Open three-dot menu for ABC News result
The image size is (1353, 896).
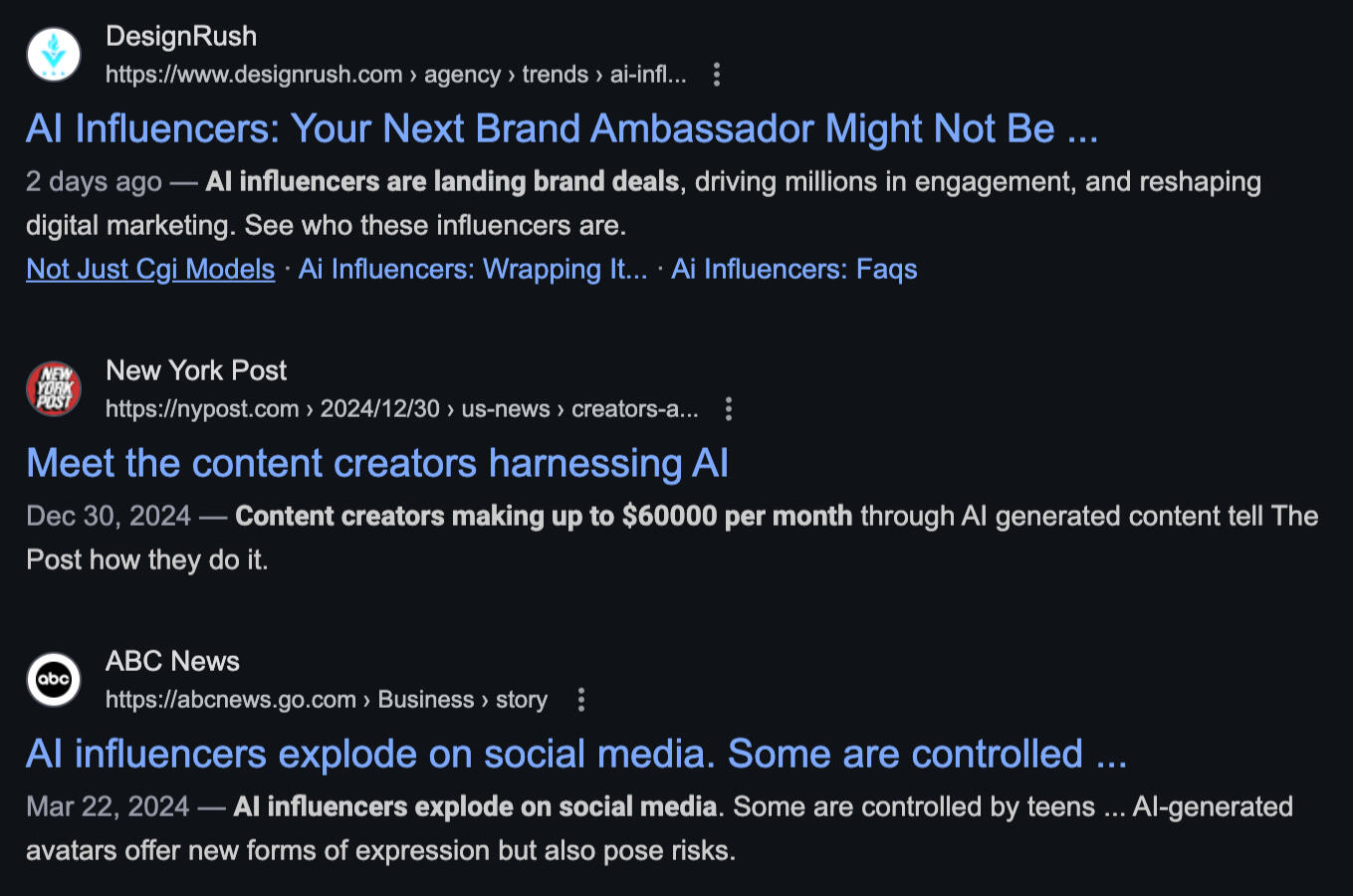coord(581,700)
